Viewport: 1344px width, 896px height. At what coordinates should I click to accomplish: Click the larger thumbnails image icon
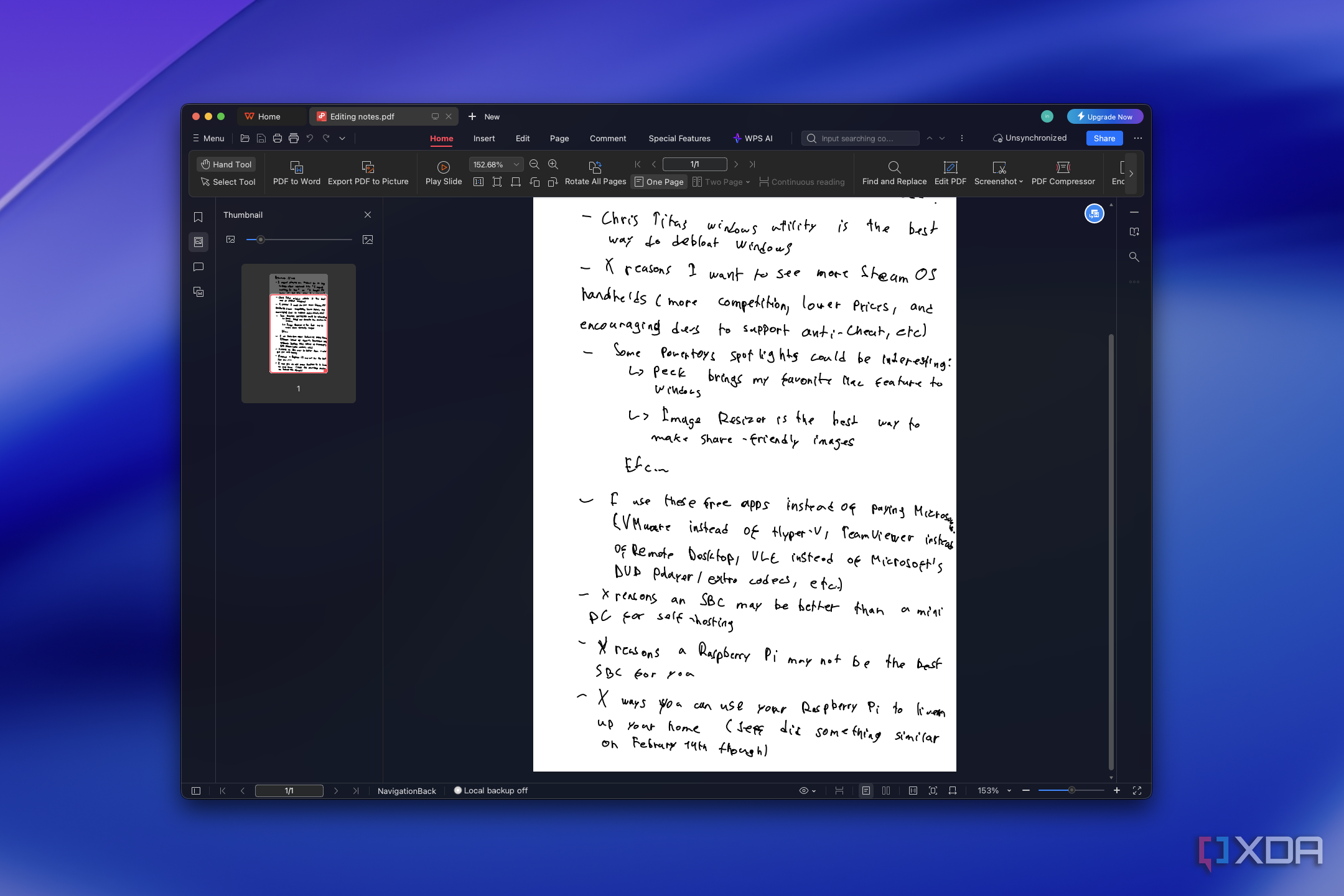368,240
